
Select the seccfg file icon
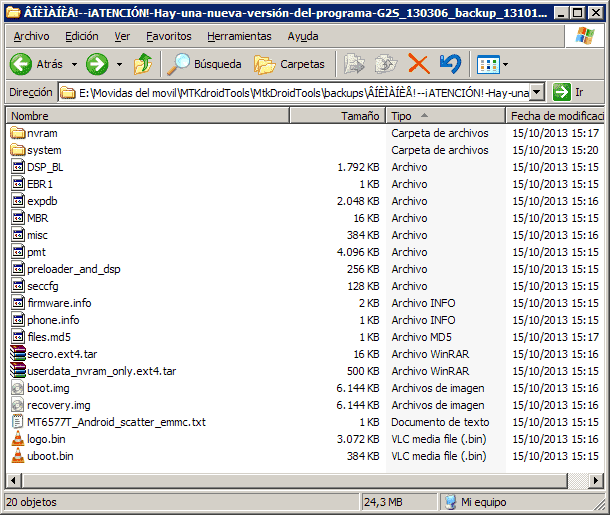click(x=18, y=286)
